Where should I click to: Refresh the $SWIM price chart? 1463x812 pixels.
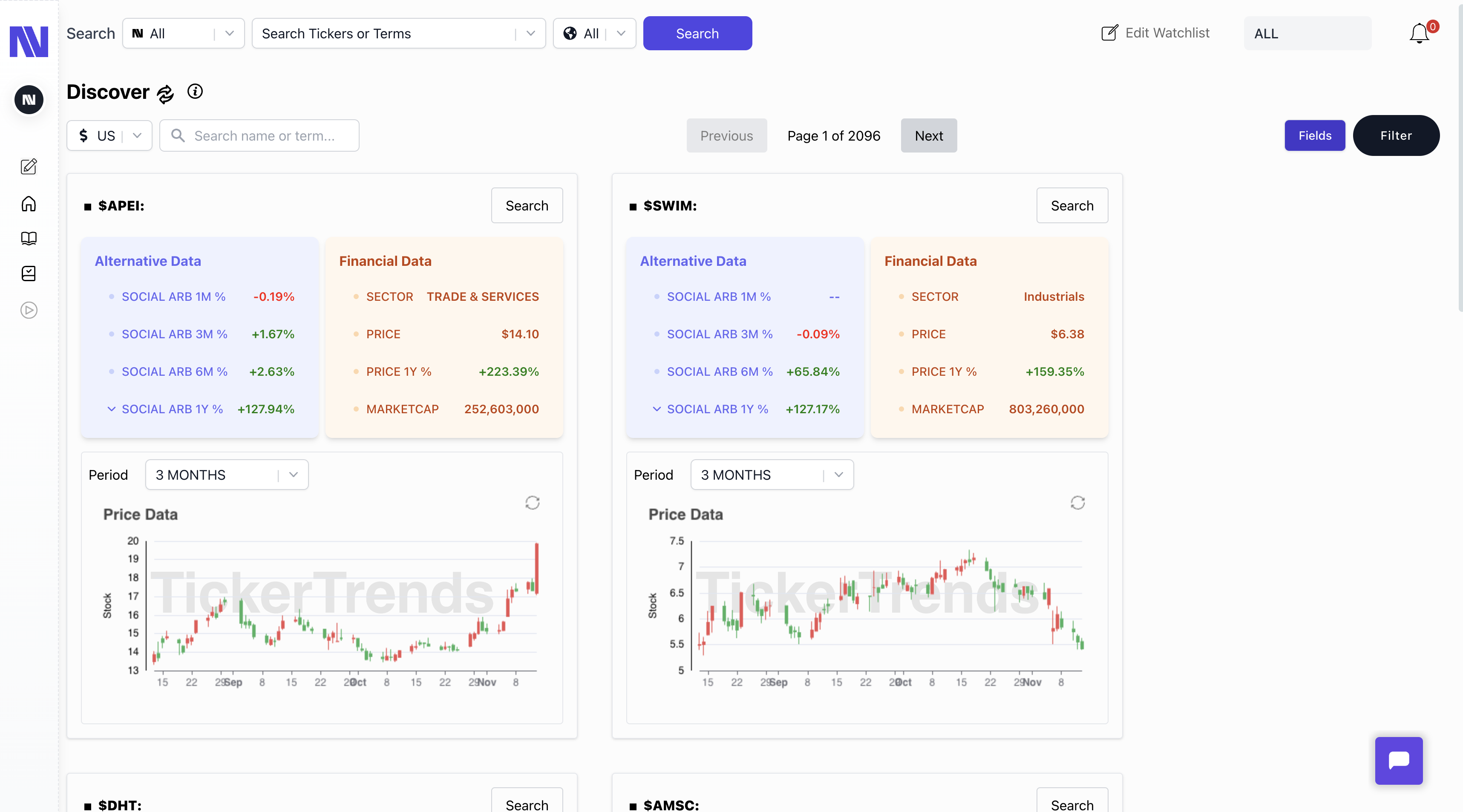pos(1077,503)
